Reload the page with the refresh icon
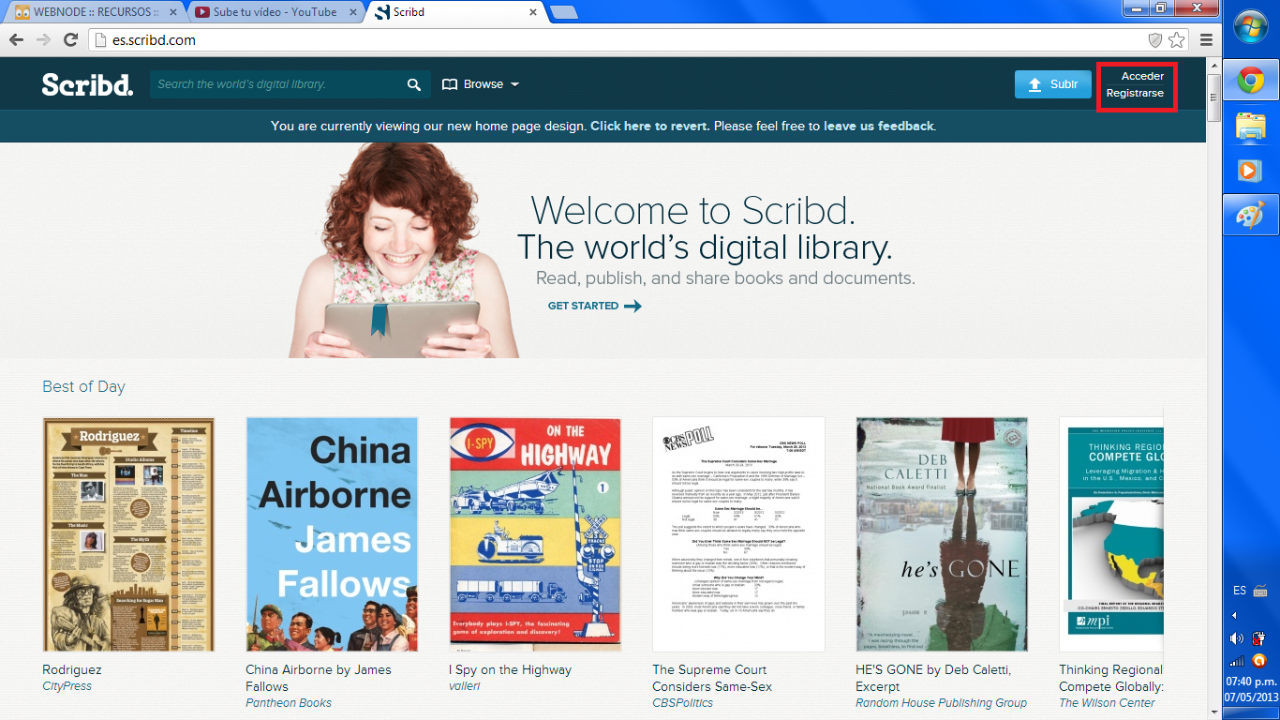 pyautogui.click(x=70, y=40)
